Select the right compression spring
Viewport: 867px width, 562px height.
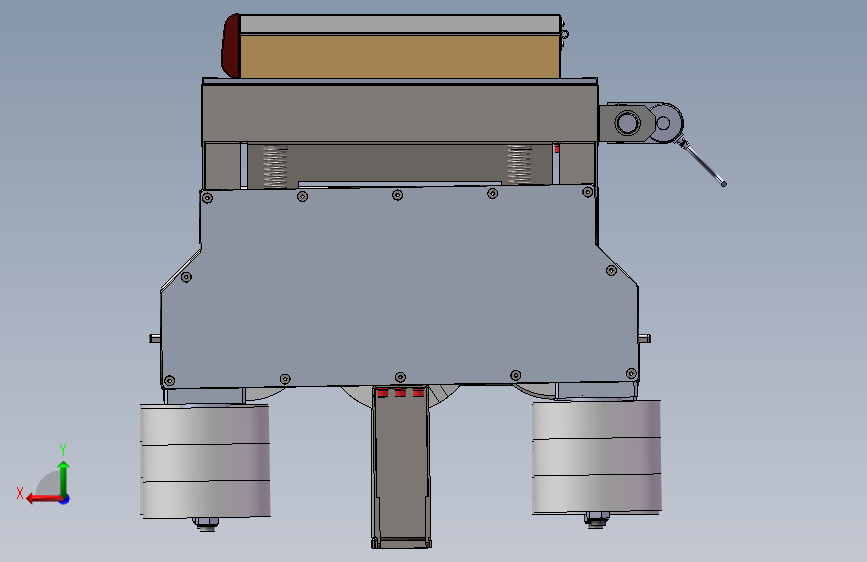(519, 164)
